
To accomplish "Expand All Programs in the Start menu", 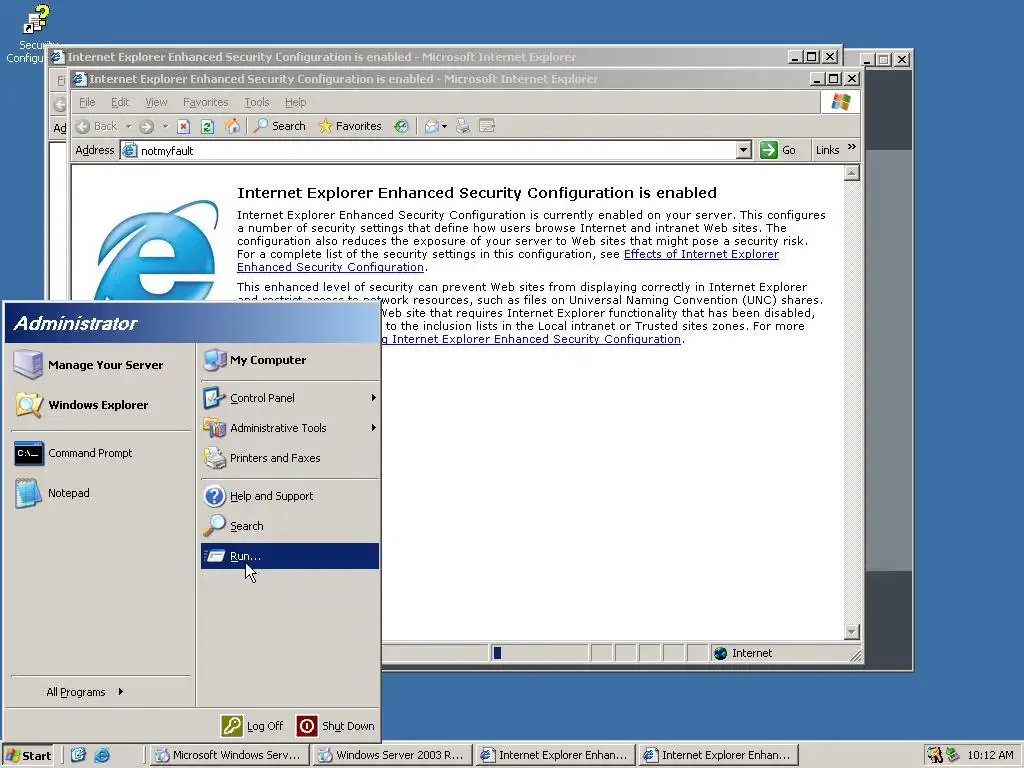I will click(x=85, y=692).
